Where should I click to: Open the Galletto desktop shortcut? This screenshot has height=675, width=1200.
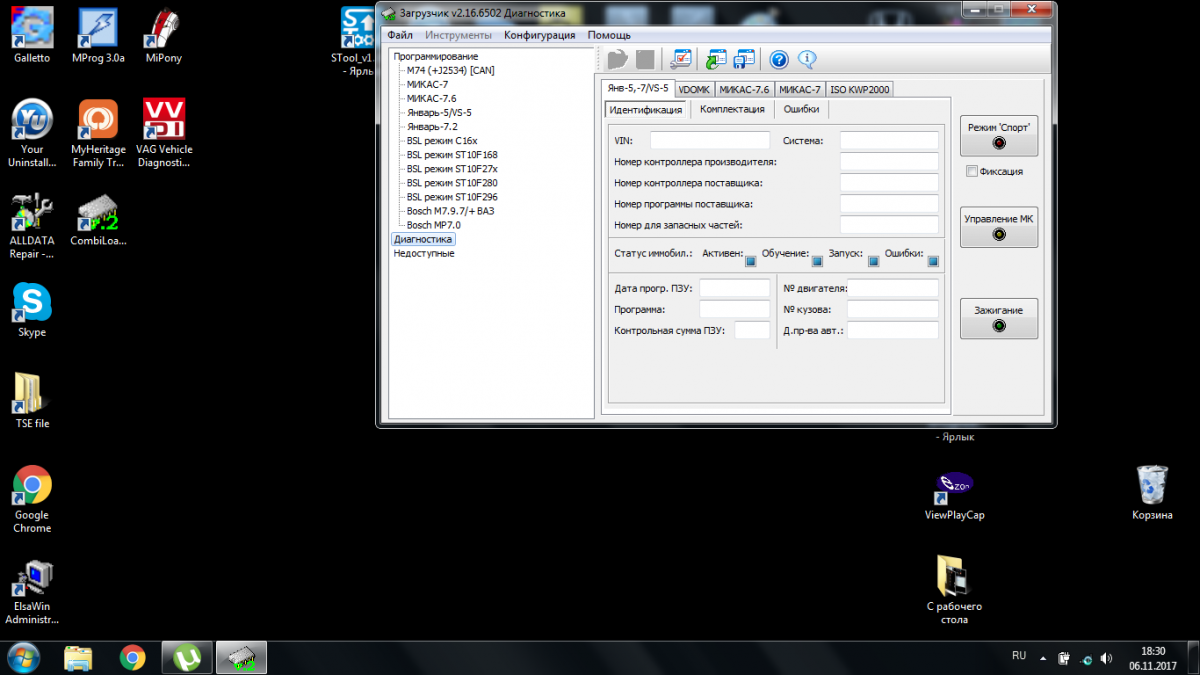(32, 36)
